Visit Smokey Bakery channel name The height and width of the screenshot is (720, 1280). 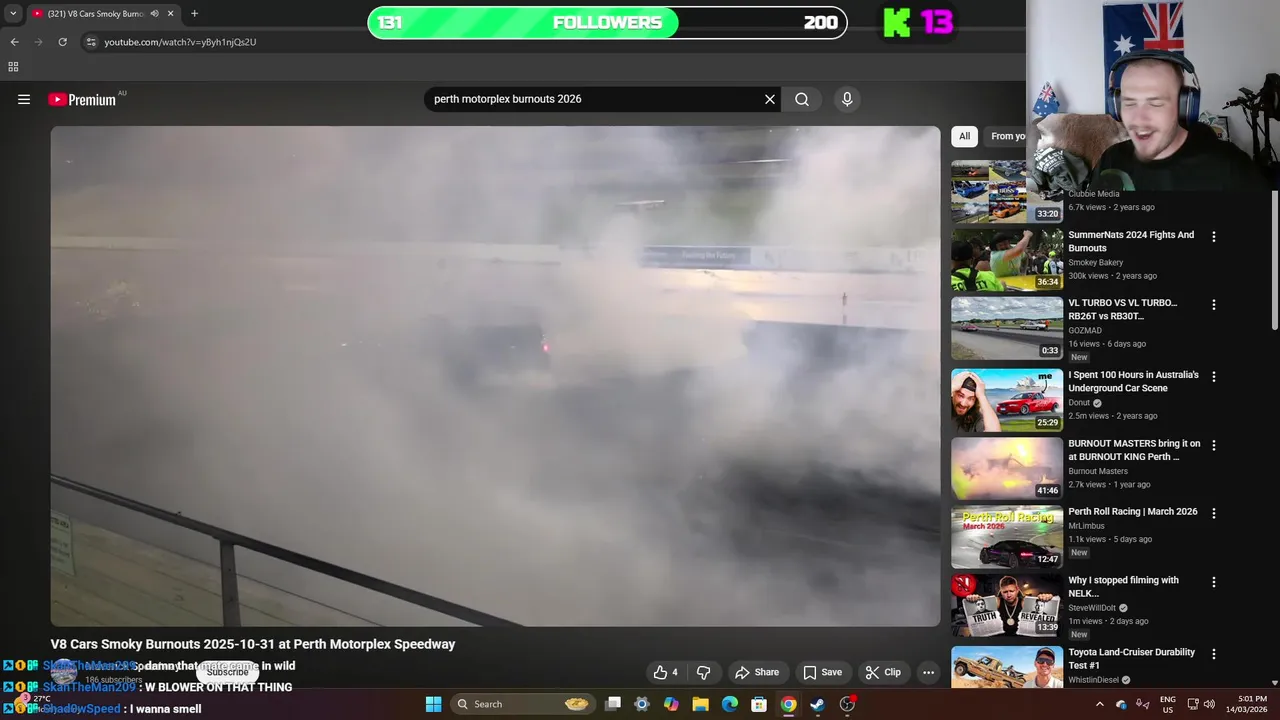pos(1095,263)
